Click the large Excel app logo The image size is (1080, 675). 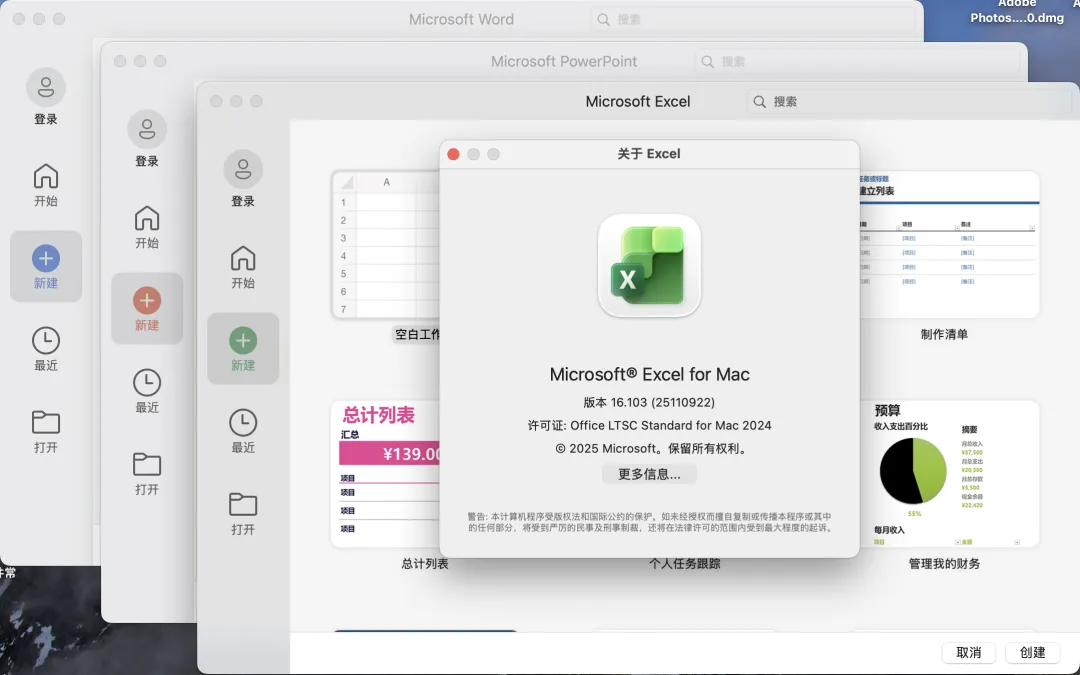[649, 266]
